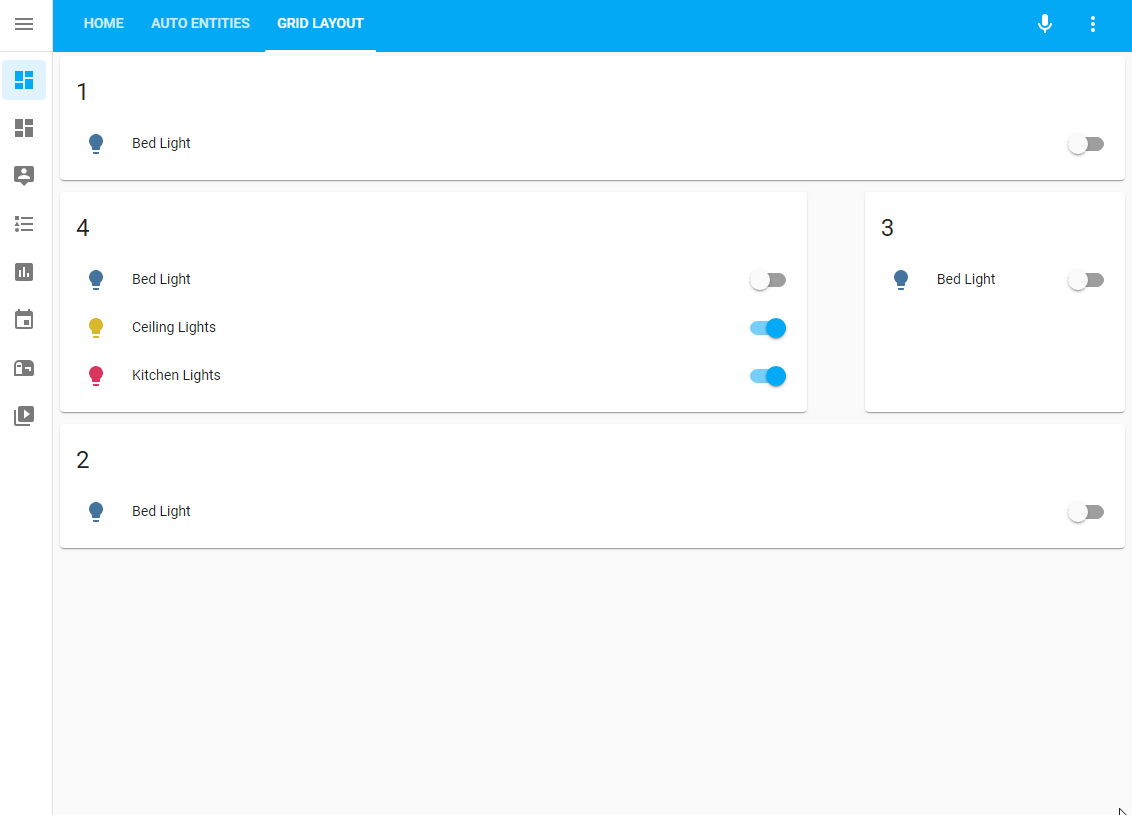The width and height of the screenshot is (1132, 815).
Task: Click the Ceiling Lights label
Action: click(x=174, y=327)
